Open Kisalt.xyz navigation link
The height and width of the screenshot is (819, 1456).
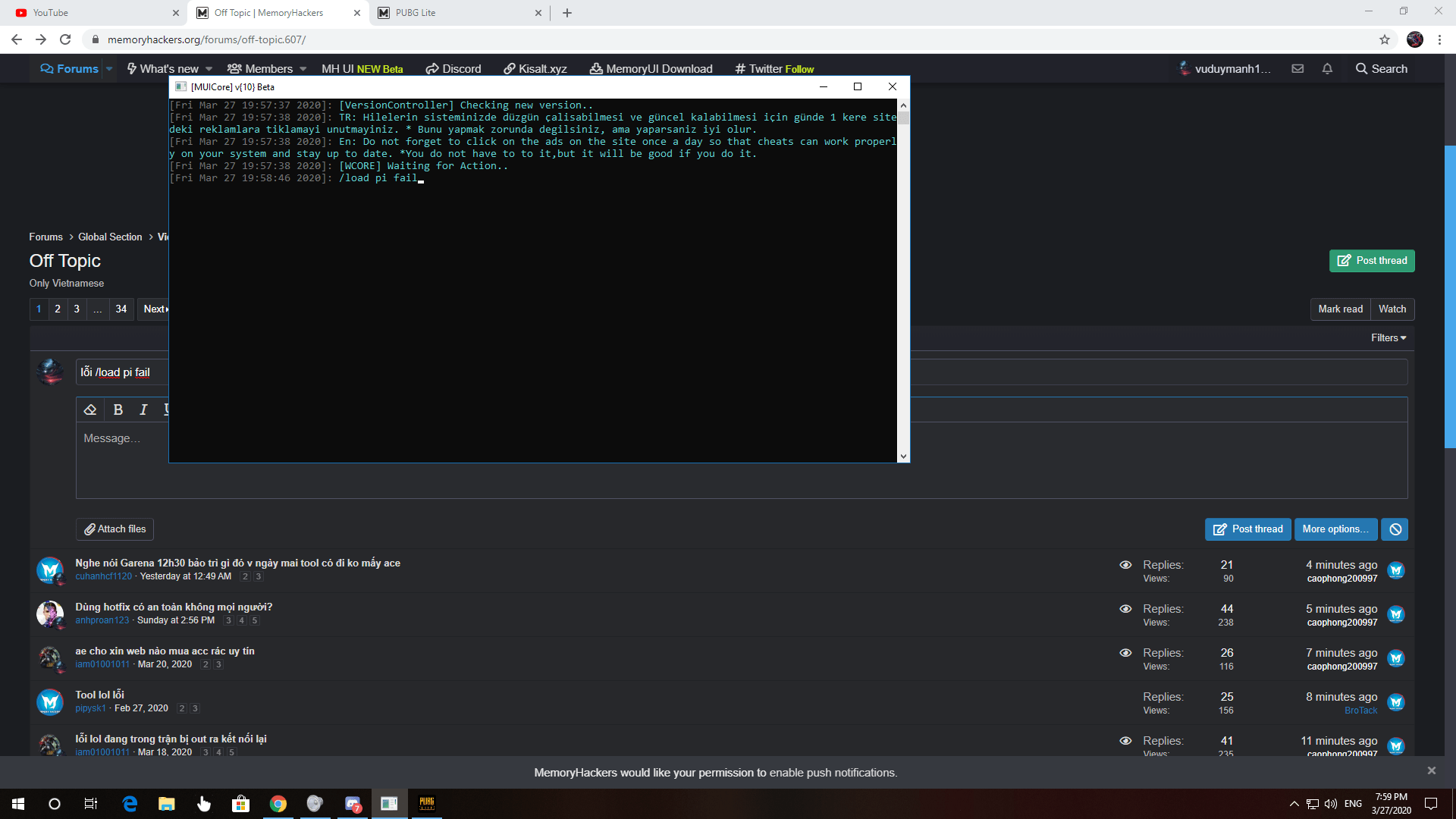point(535,69)
